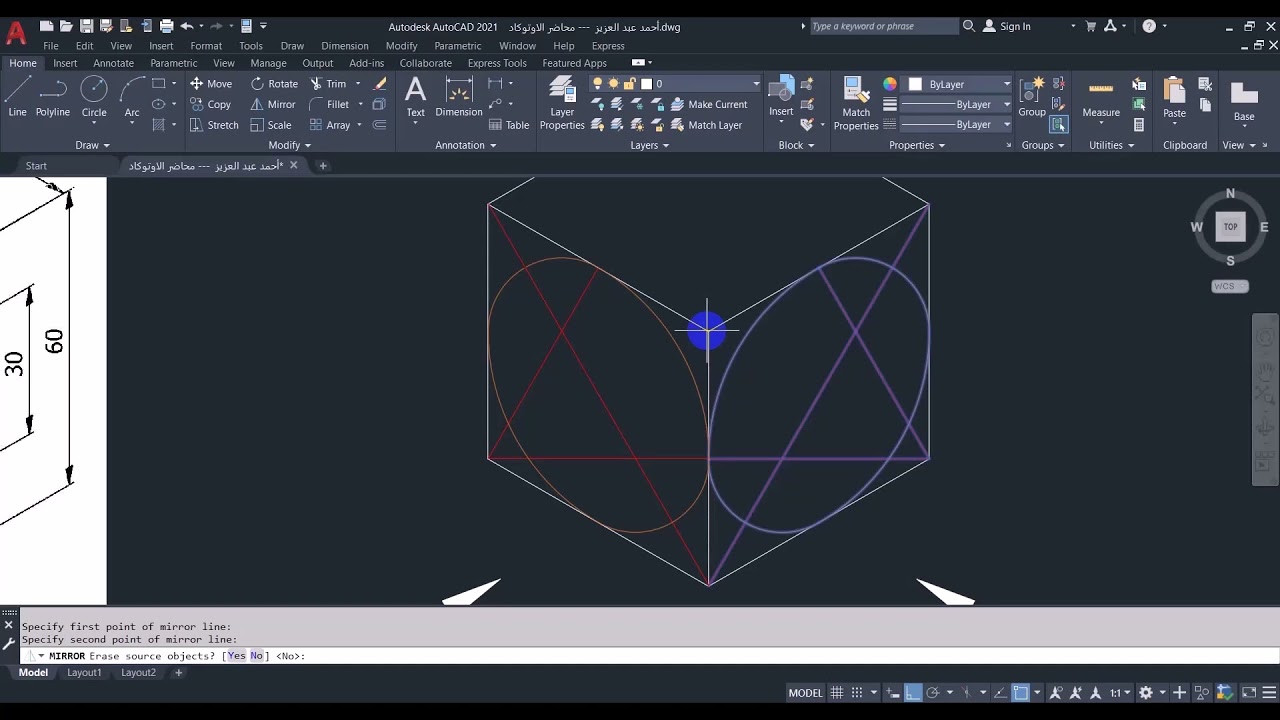Image resolution: width=1280 pixels, height=720 pixels.
Task: Click Make Current layer button
Action: pos(709,104)
